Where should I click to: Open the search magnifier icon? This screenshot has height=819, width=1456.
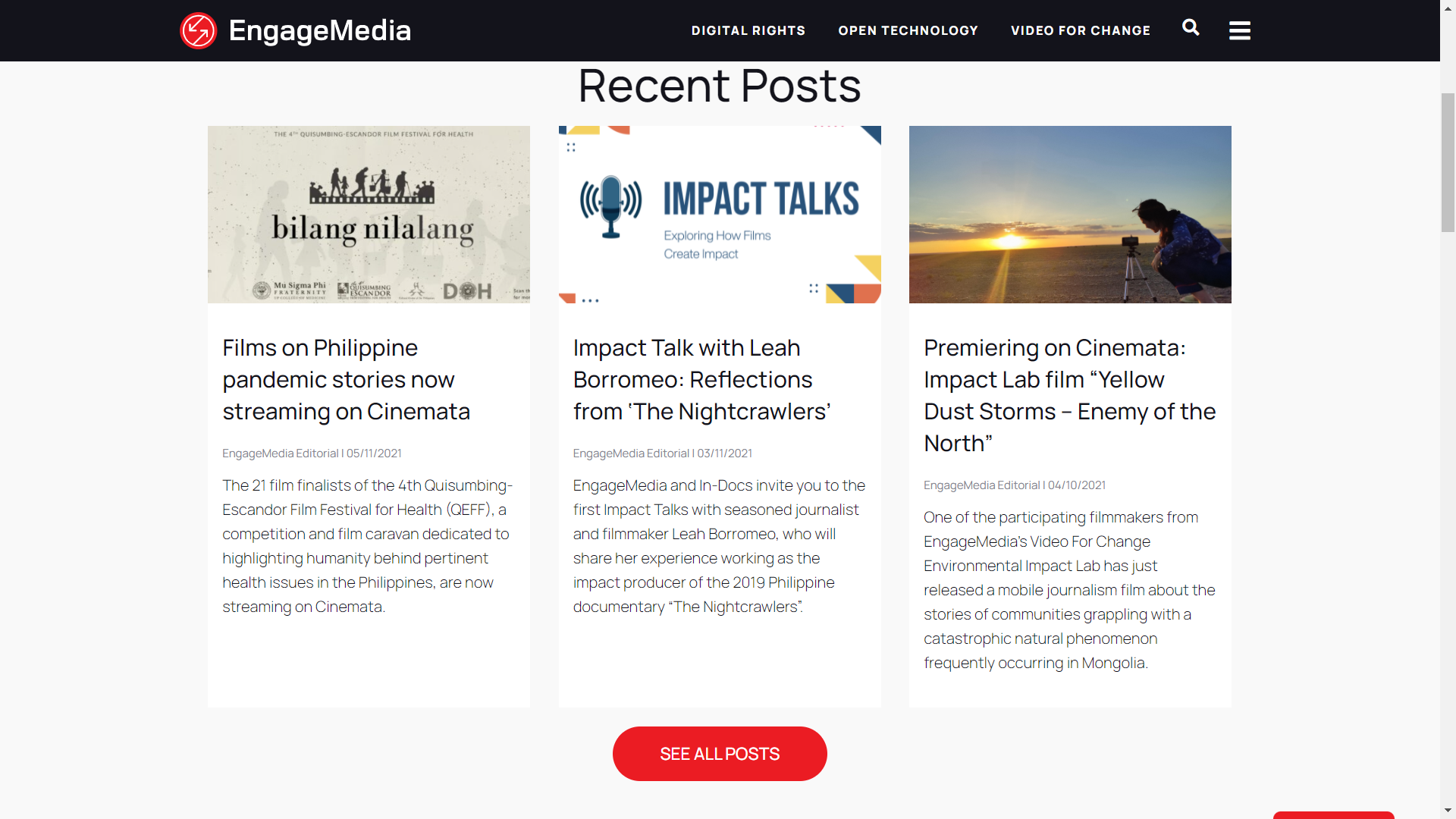pos(1191,28)
